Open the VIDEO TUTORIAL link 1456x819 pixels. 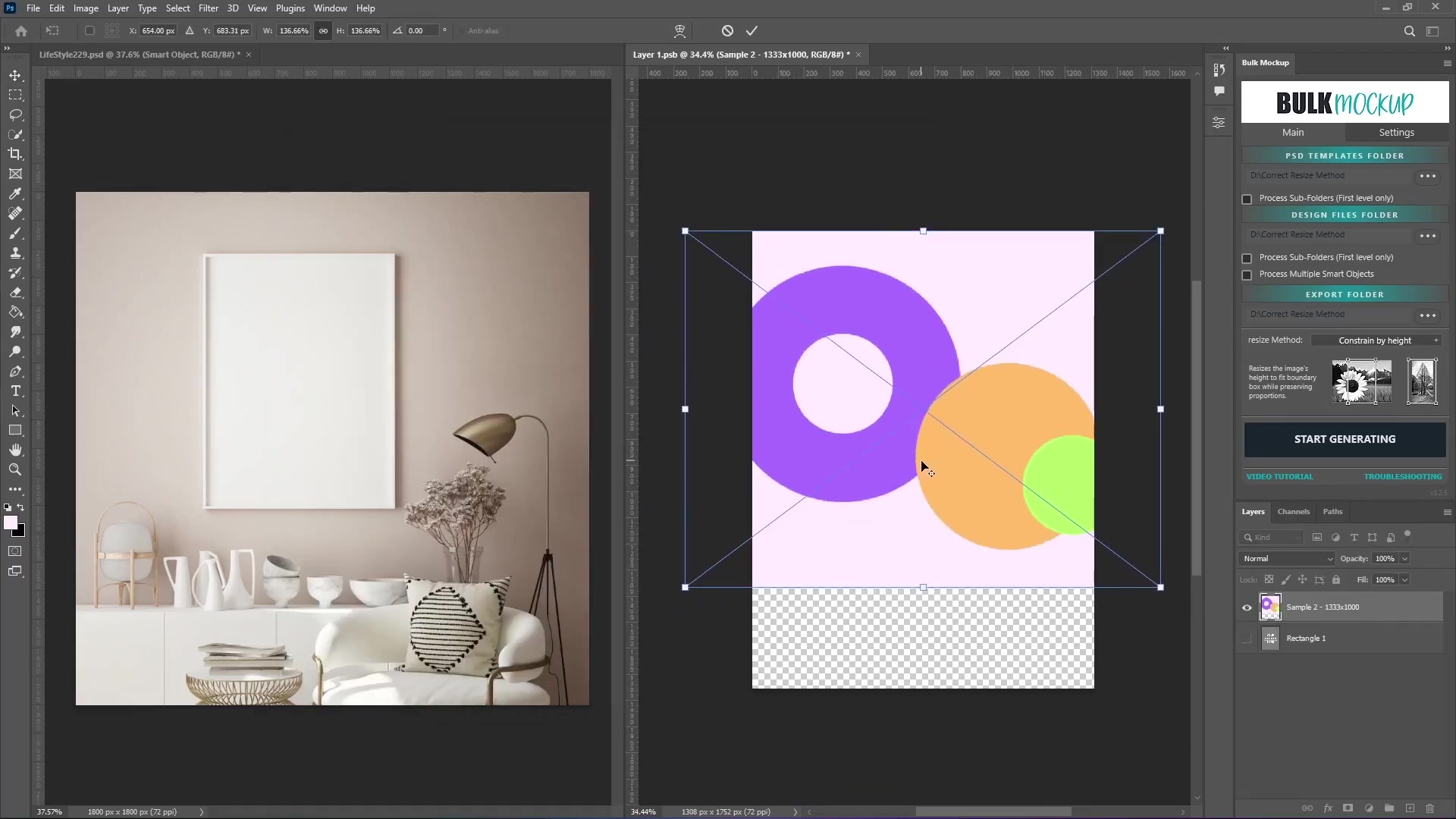click(1279, 476)
